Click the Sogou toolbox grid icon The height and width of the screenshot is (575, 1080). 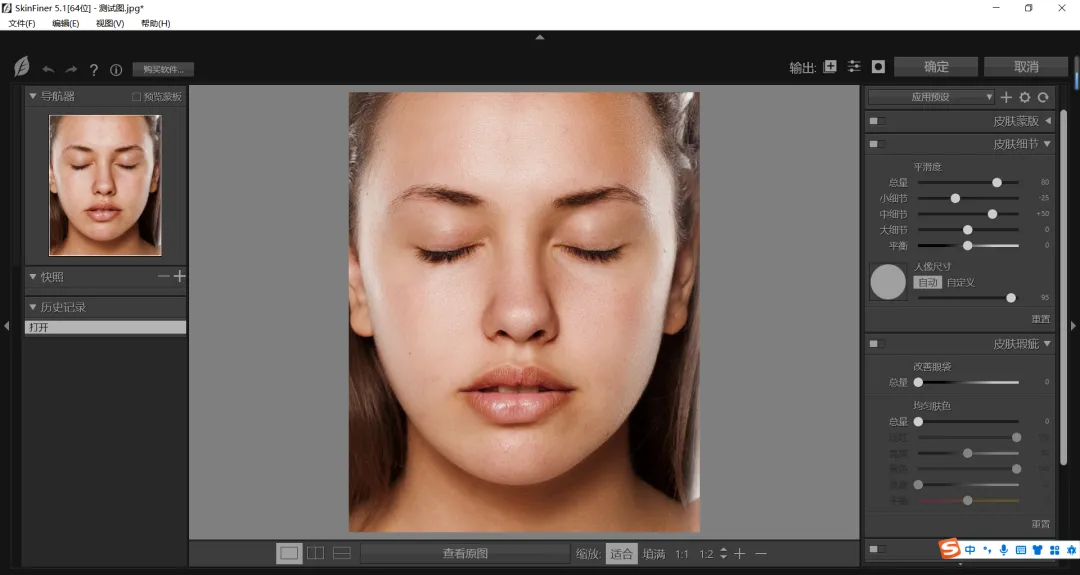point(1055,550)
